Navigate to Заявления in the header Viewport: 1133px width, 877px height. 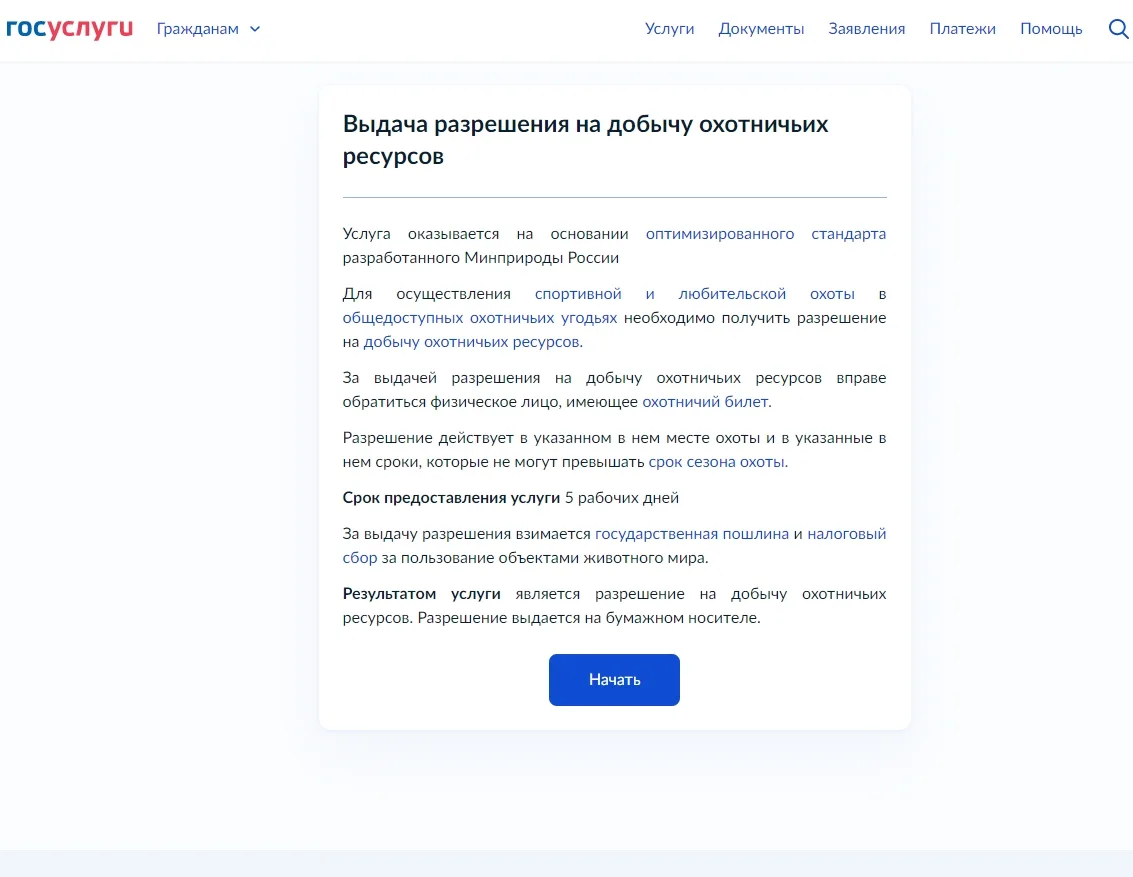point(866,29)
